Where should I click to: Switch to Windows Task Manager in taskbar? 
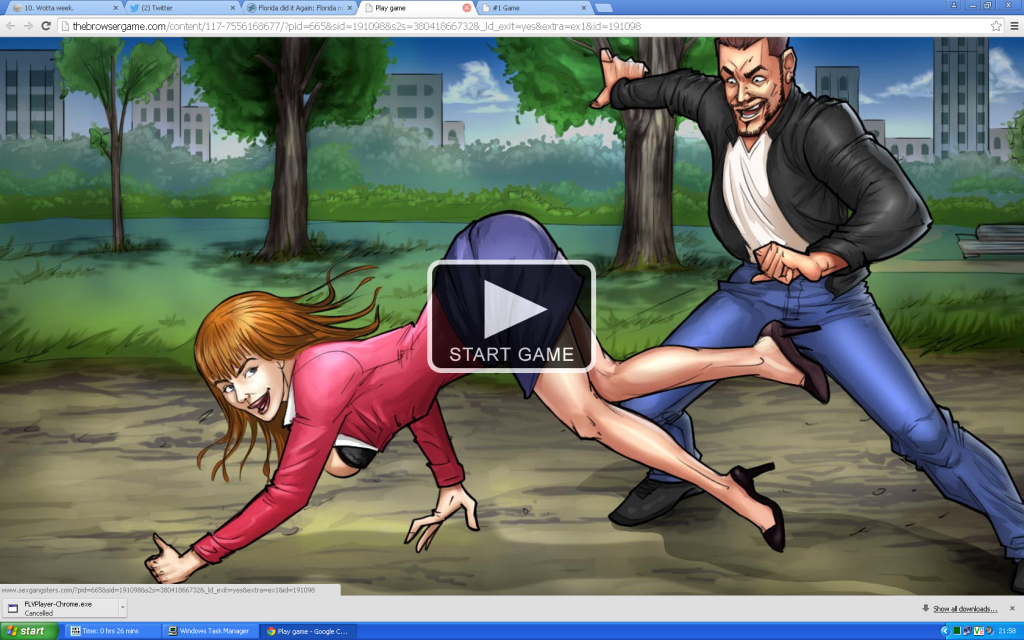coord(208,631)
